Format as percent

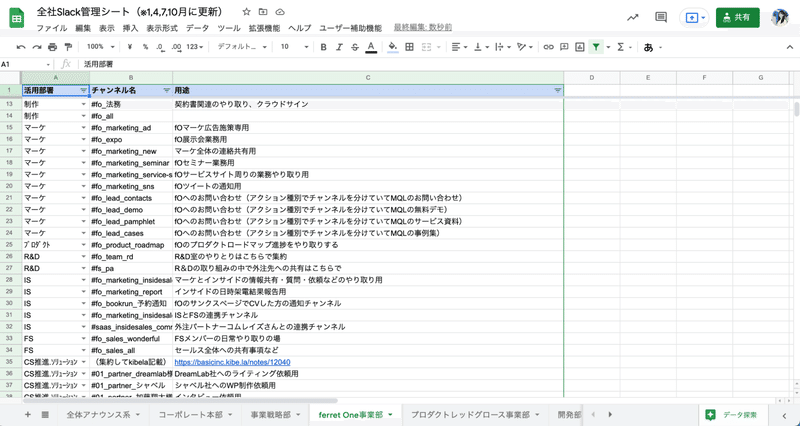(x=145, y=47)
